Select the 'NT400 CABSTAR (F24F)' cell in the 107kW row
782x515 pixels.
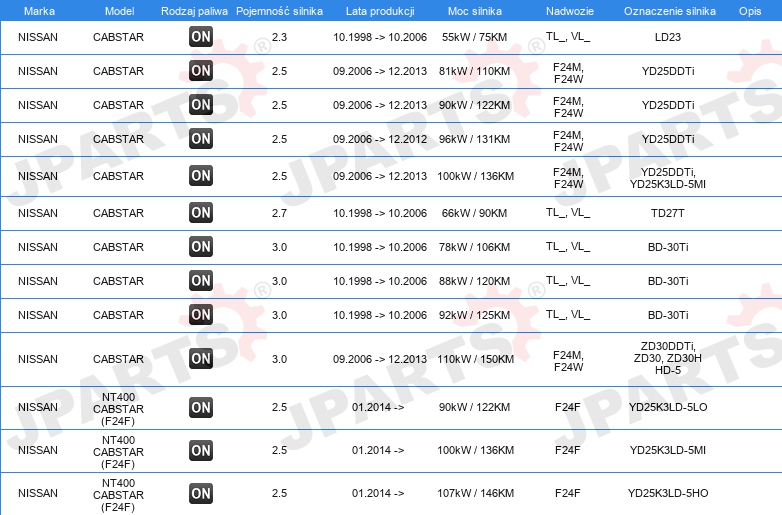coord(118,495)
